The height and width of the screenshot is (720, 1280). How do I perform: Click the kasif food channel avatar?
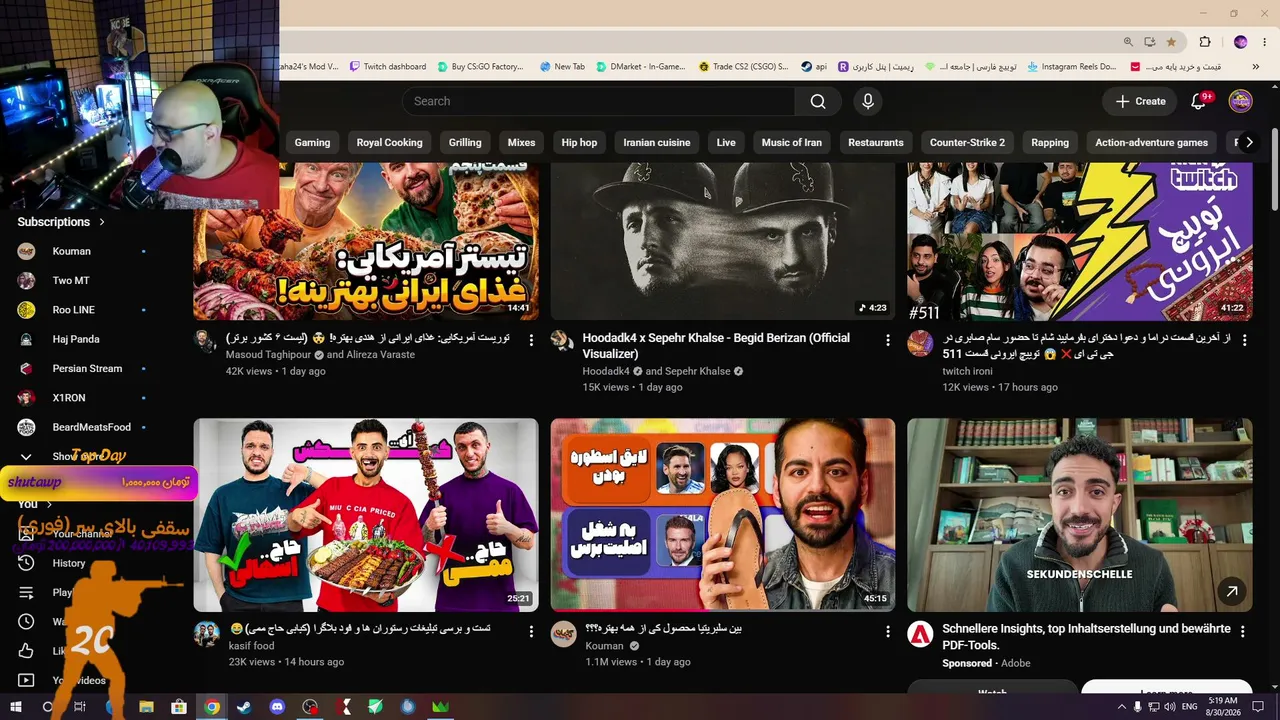[x=206, y=634]
